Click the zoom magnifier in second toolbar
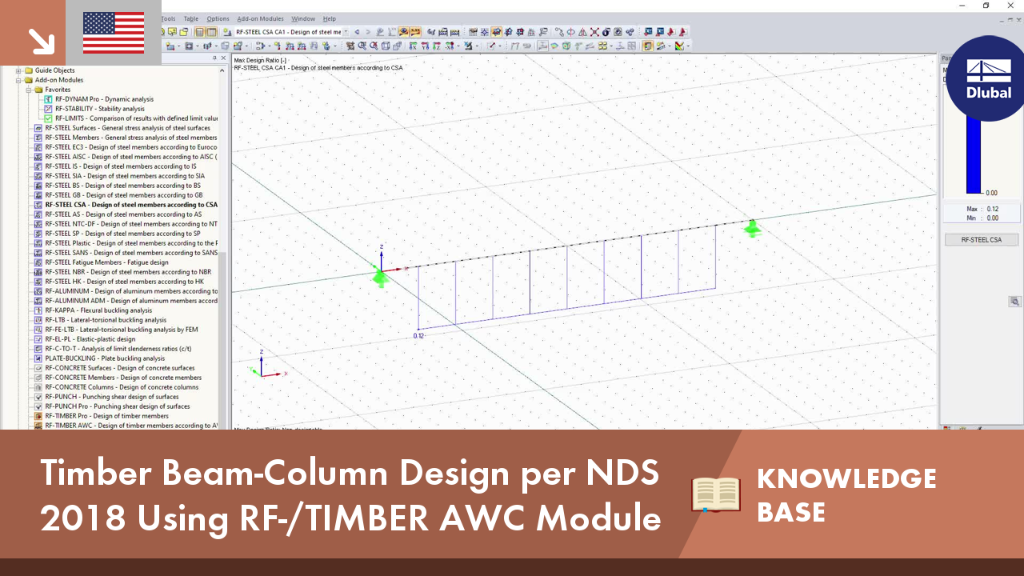The height and width of the screenshot is (576, 1024). point(362,46)
